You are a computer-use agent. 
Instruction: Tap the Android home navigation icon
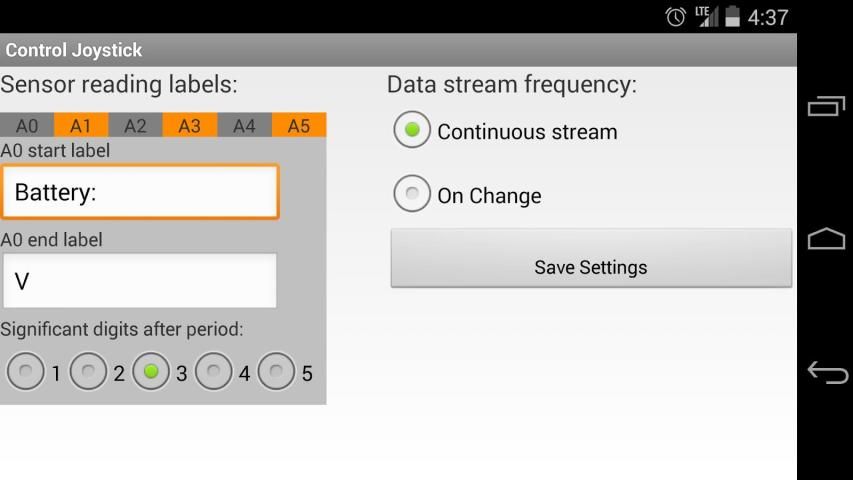pyautogui.click(x=826, y=239)
